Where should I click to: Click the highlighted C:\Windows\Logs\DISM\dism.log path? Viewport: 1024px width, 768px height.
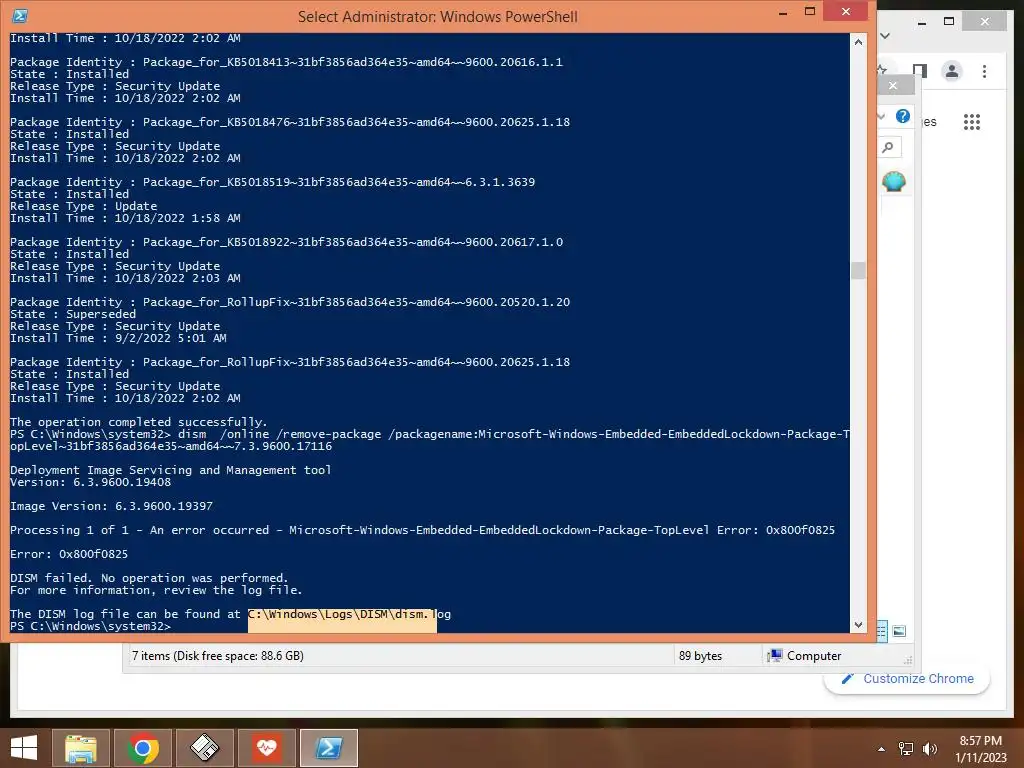349,614
